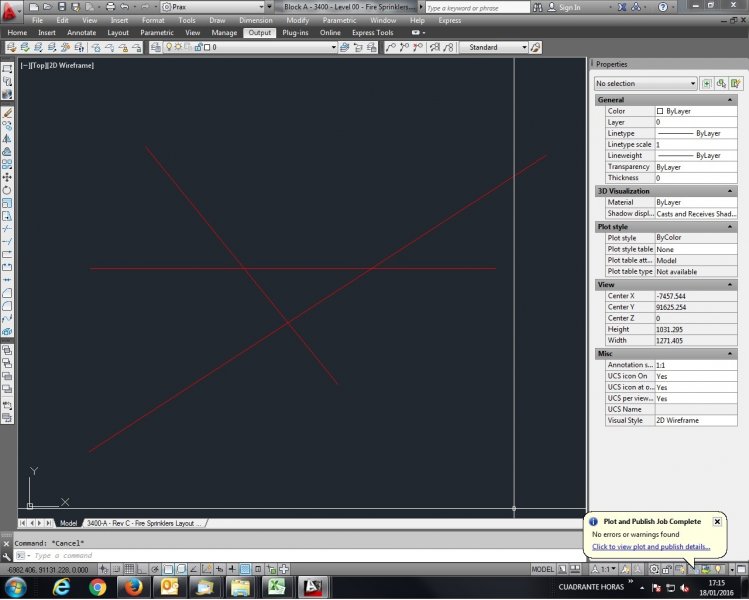Click the viewport label [-][Top][2D Wireframe]
The height and width of the screenshot is (600, 749).
coord(57,65)
